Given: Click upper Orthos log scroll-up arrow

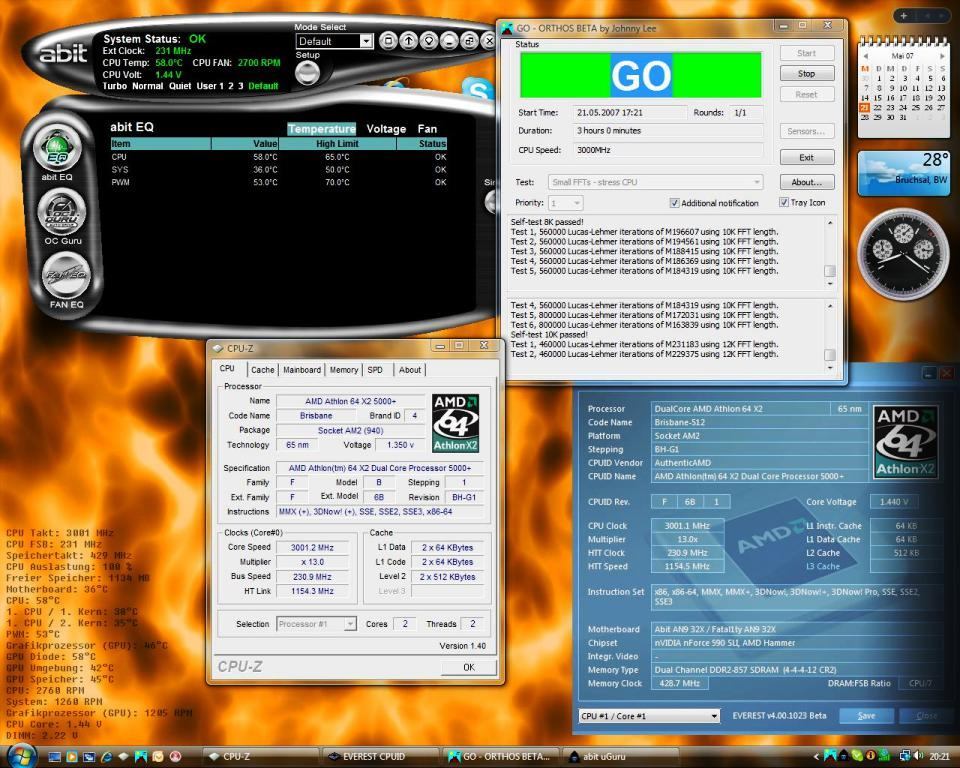Looking at the screenshot, I should tap(830, 223).
